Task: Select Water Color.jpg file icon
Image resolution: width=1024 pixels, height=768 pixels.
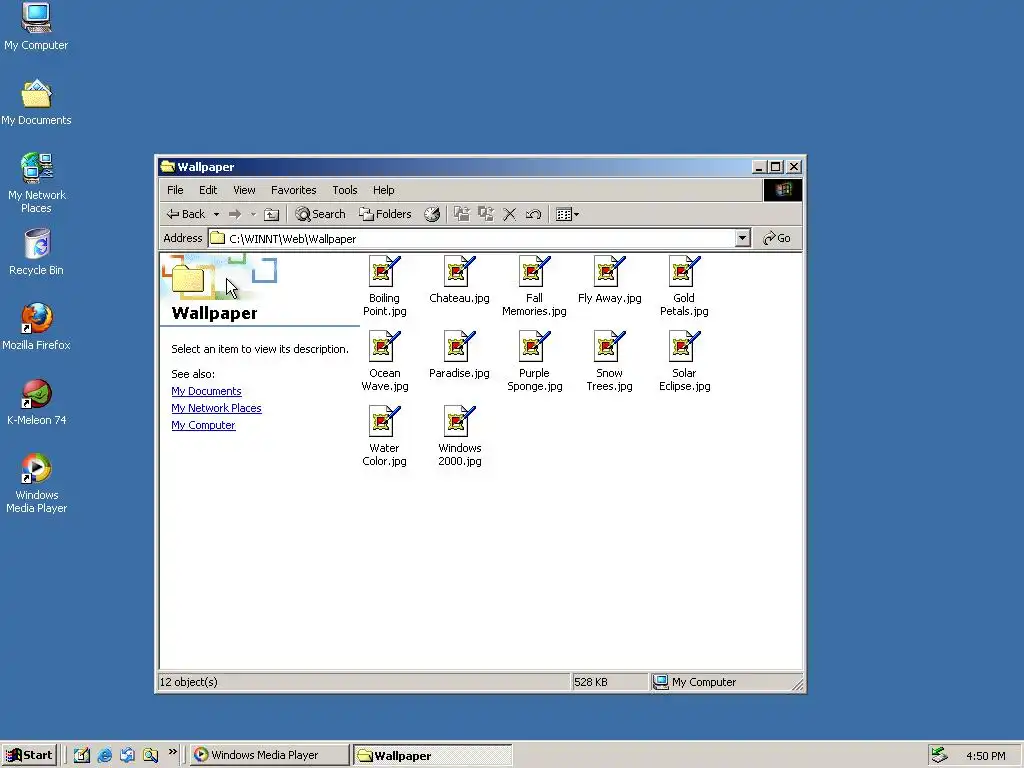Action: pyautogui.click(x=385, y=422)
